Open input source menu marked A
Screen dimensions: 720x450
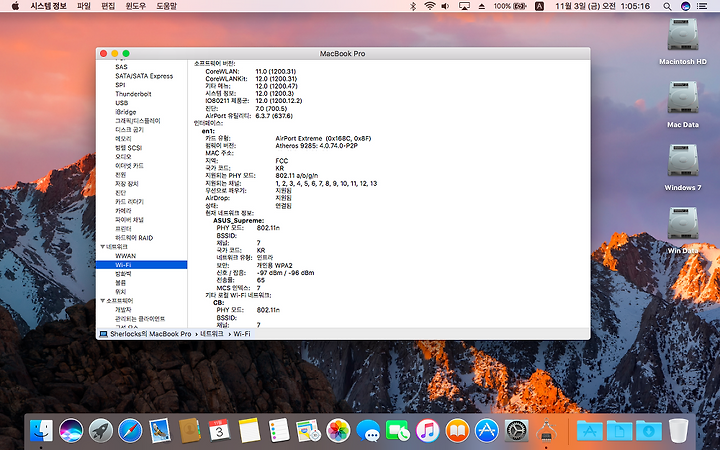[540, 6]
